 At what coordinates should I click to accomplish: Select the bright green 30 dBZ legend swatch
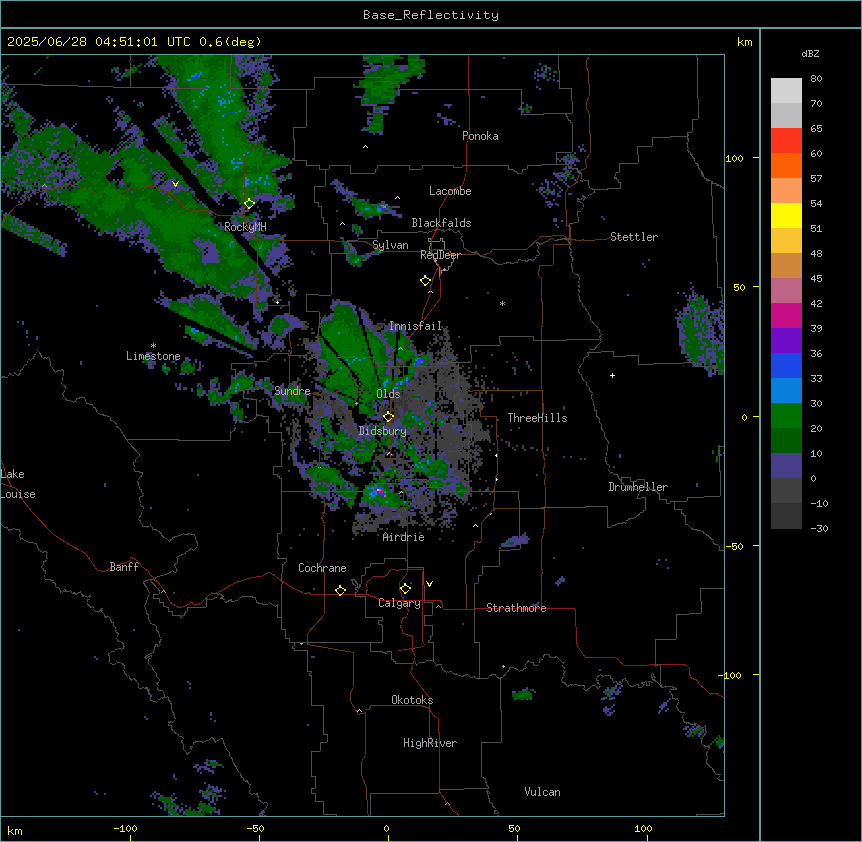tap(786, 416)
